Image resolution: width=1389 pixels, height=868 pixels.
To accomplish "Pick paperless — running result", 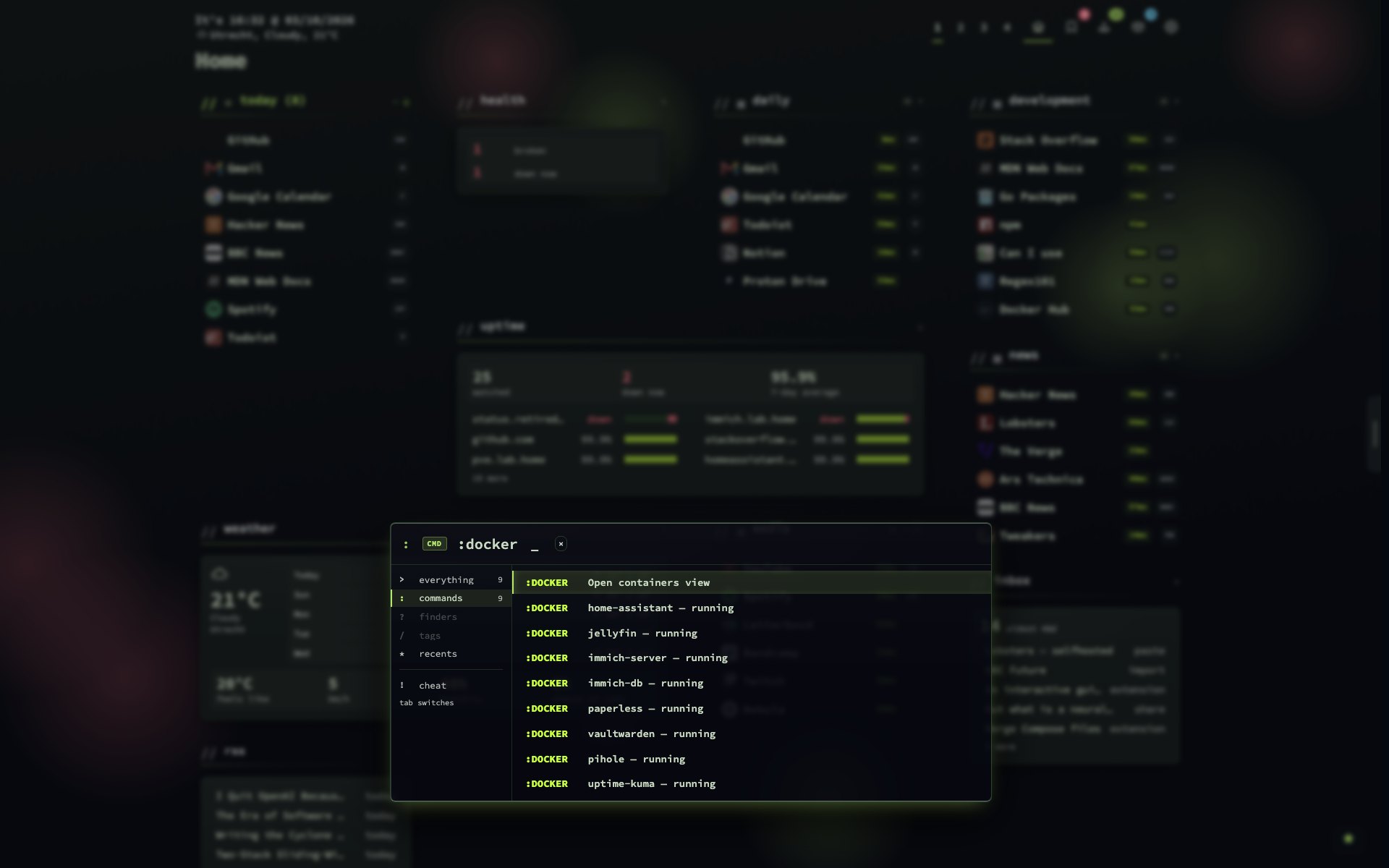I will point(752,708).
